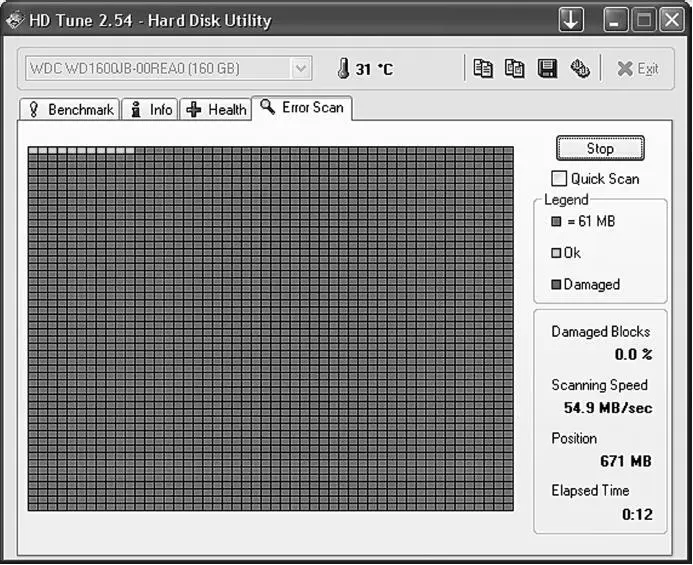Click the Damaged legend color swatch

tap(556, 285)
